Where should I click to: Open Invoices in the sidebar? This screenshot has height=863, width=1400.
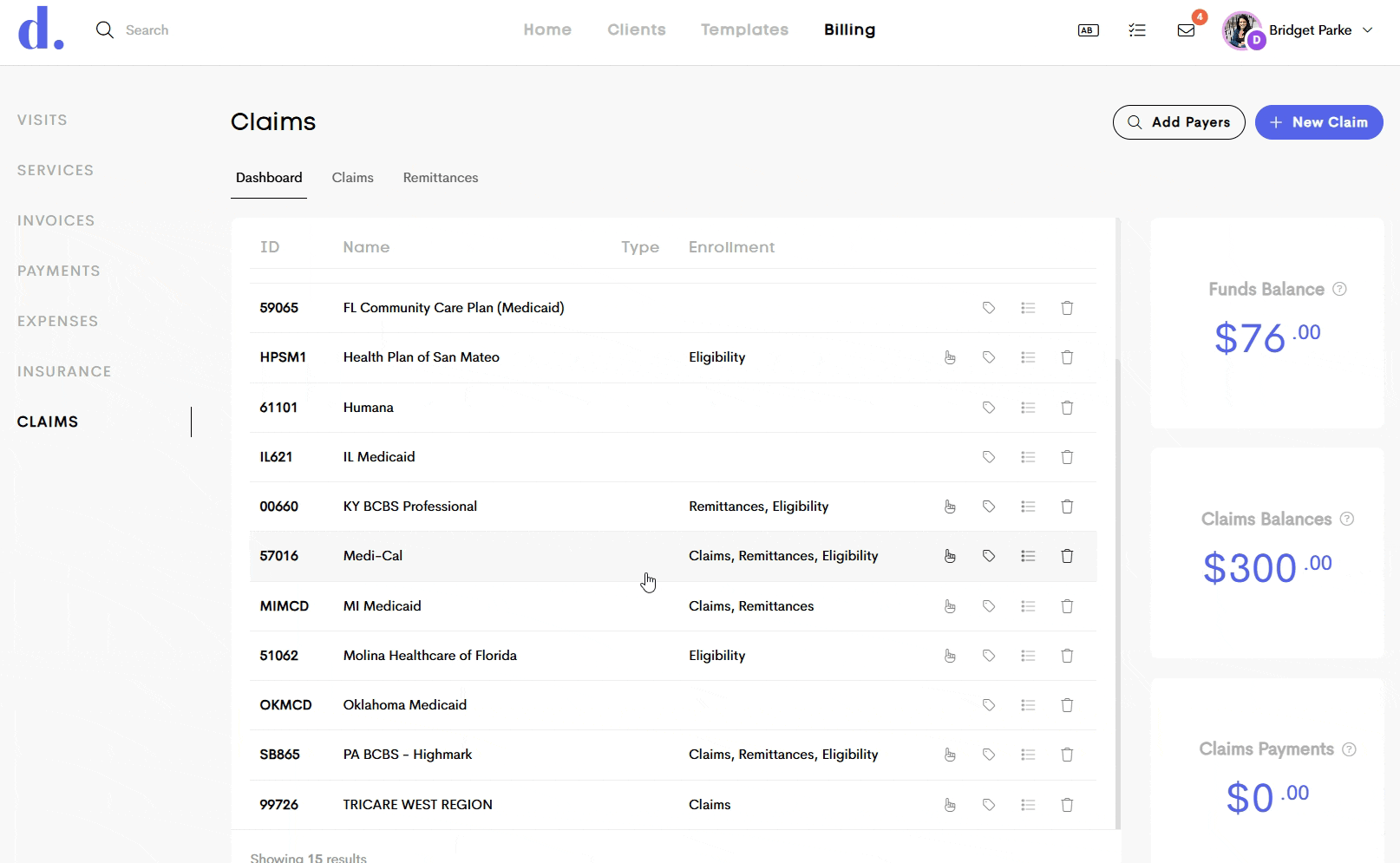coord(56,220)
